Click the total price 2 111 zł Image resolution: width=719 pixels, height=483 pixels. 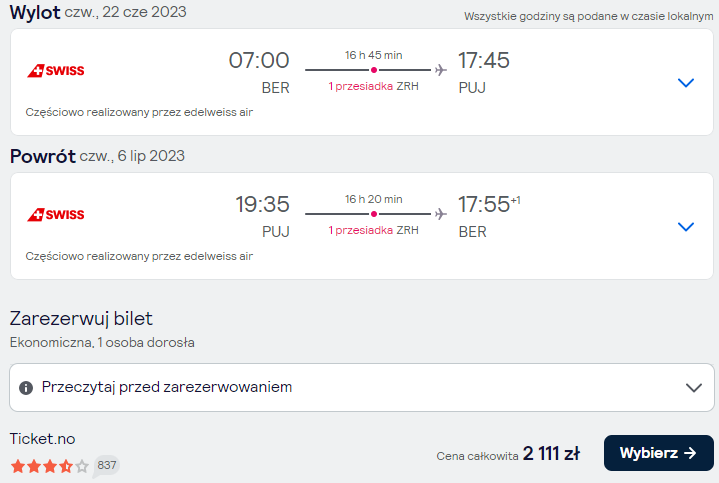[x=551, y=454]
